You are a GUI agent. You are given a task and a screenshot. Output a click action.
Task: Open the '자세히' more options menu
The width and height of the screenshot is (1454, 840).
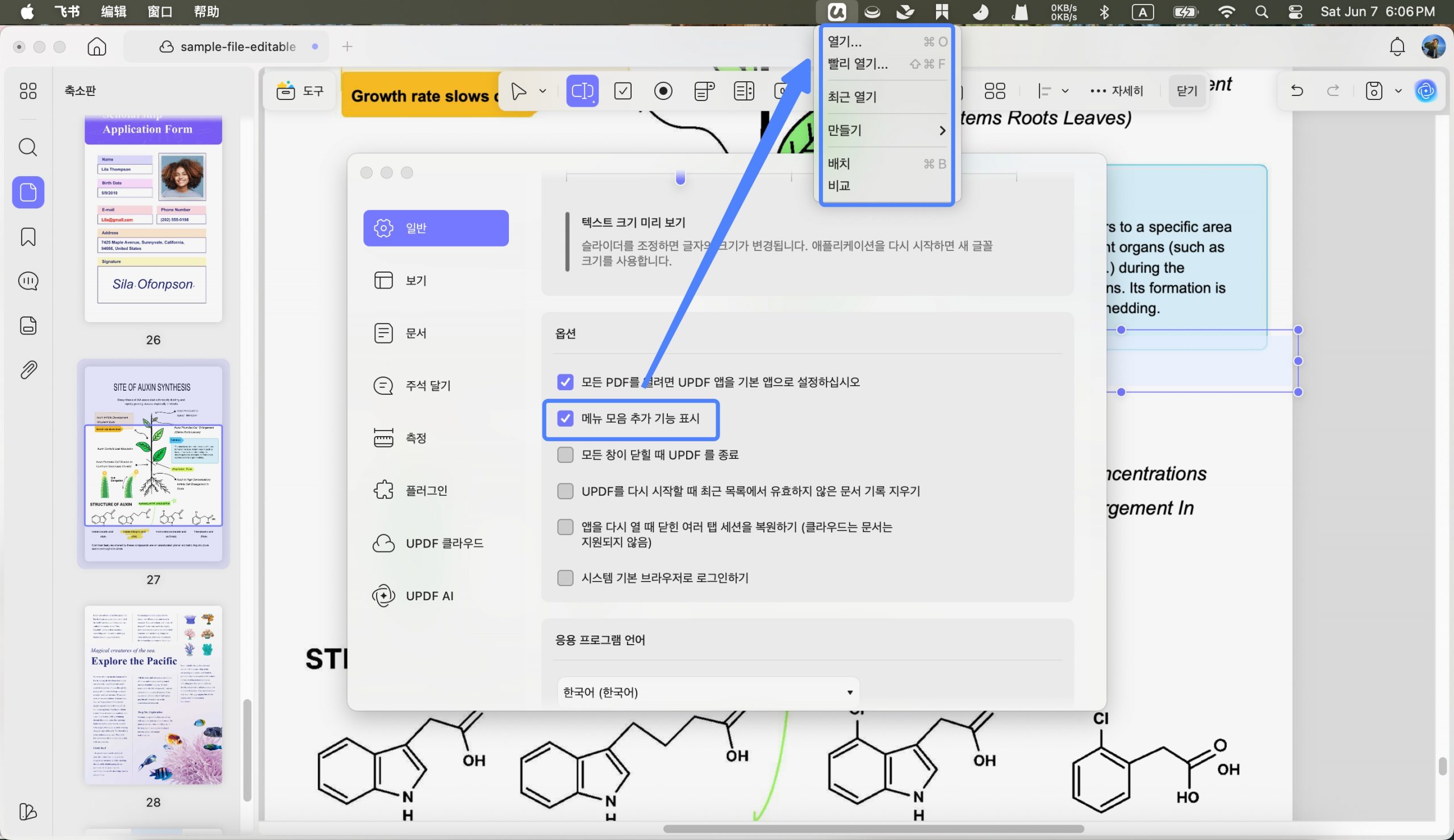[1117, 91]
